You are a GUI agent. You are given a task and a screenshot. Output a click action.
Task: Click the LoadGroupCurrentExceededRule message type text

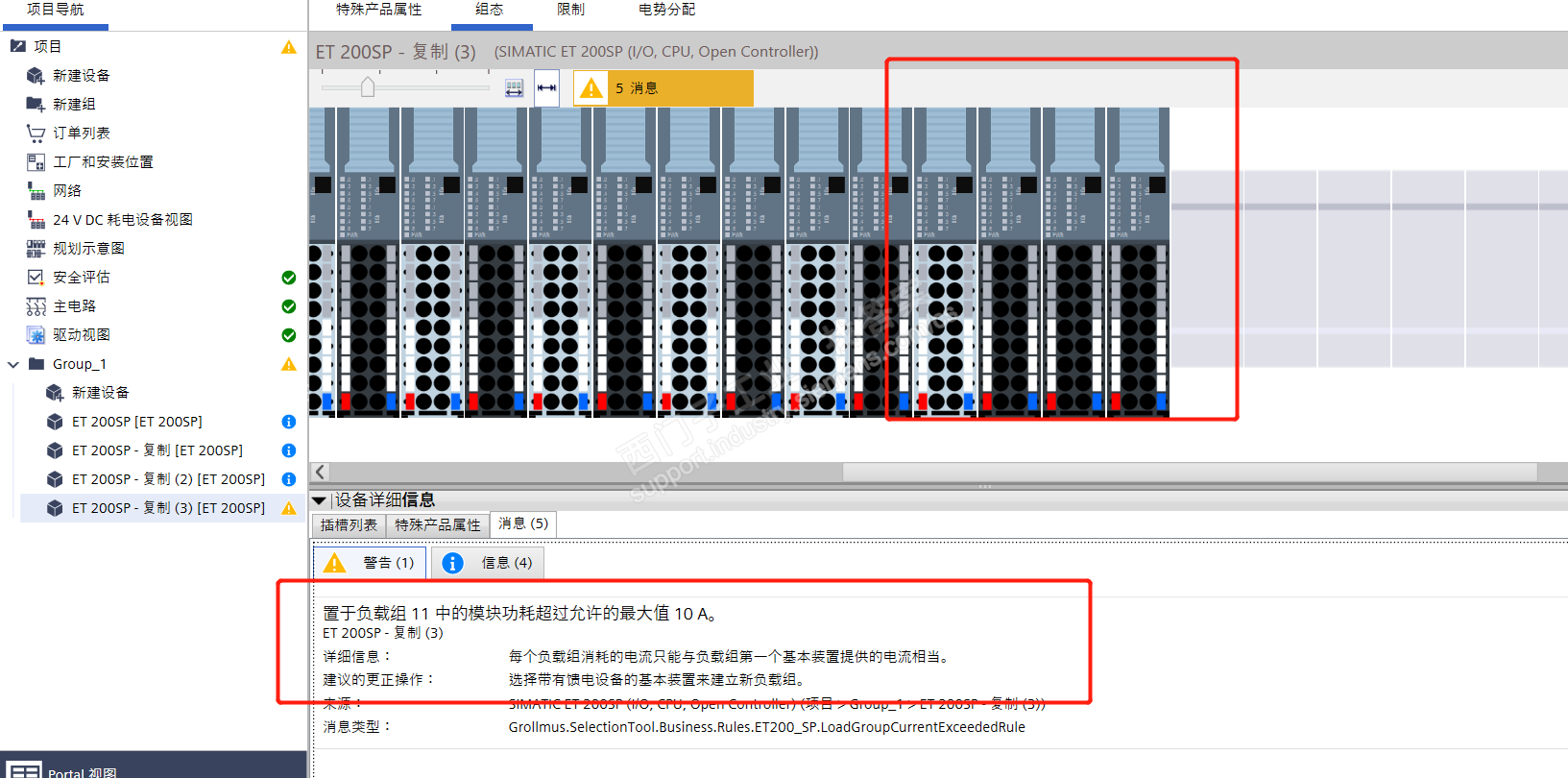coord(767,727)
